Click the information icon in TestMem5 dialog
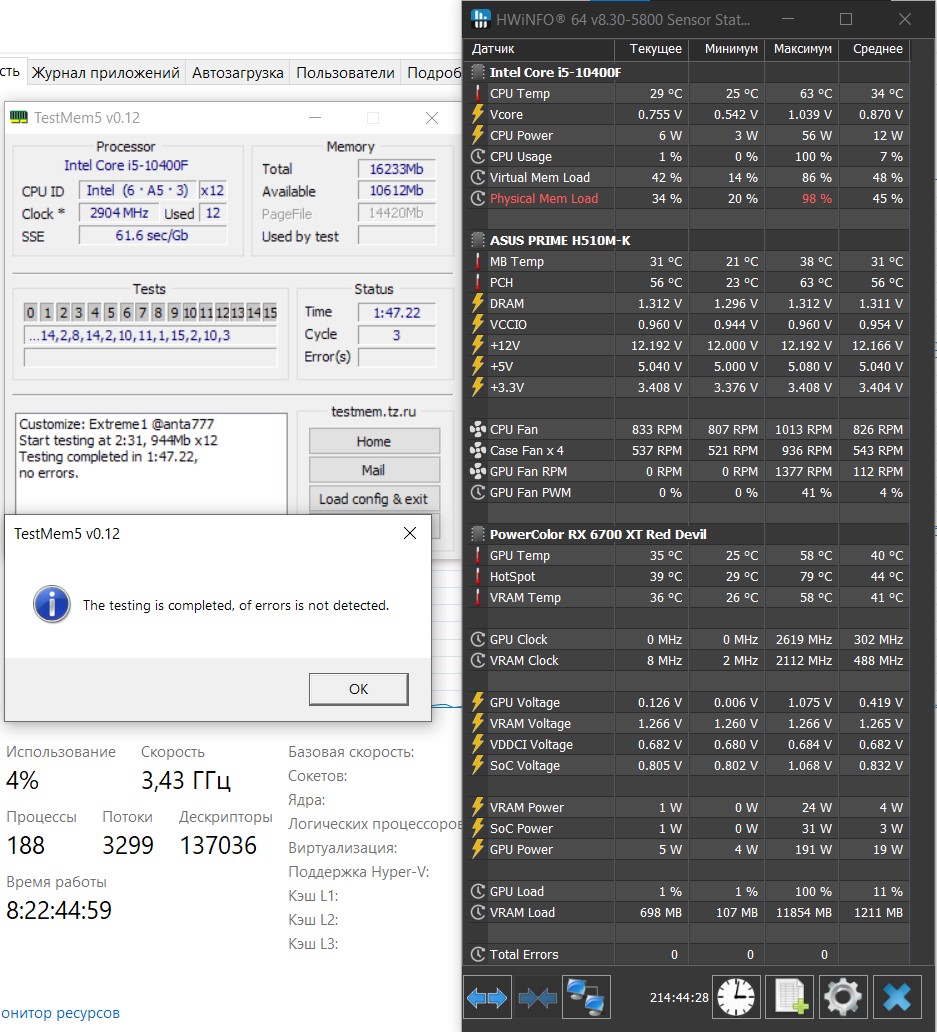The height and width of the screenshot is (1032, 937). pos(51,604)
